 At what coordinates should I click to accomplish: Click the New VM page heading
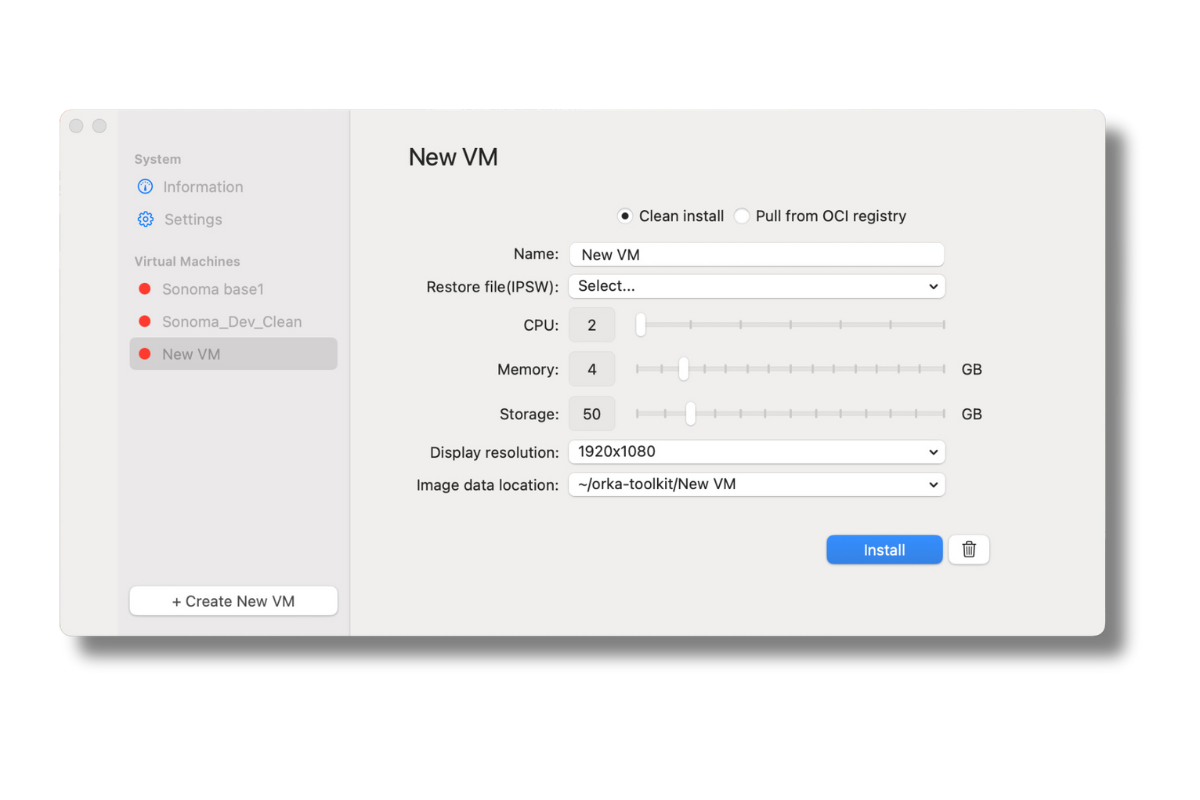453,157
